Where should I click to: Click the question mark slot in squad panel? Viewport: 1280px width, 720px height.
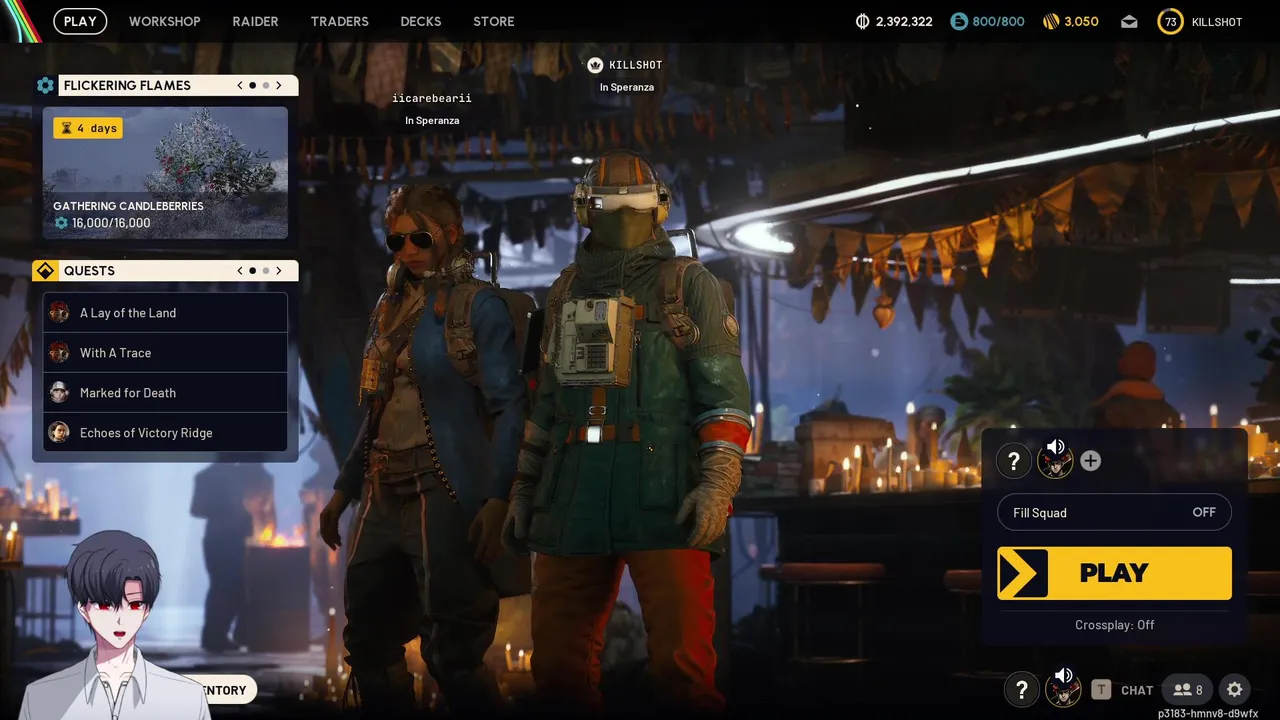(1013, 461)
